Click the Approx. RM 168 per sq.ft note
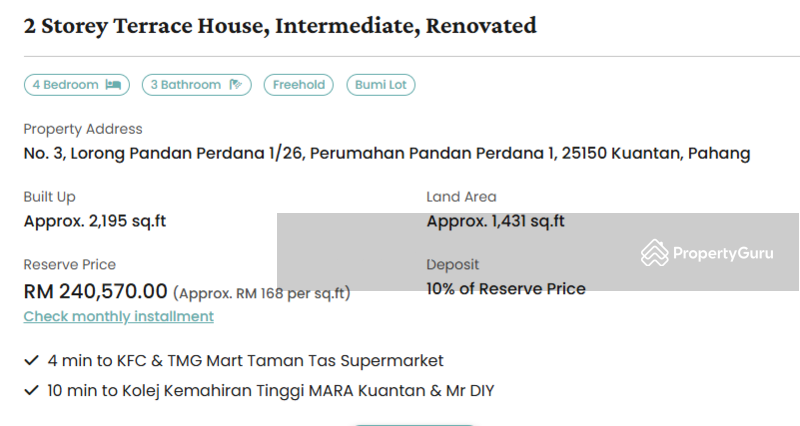Screen dimensions: 800x426 pyautogui.click(x=262, y=293)
